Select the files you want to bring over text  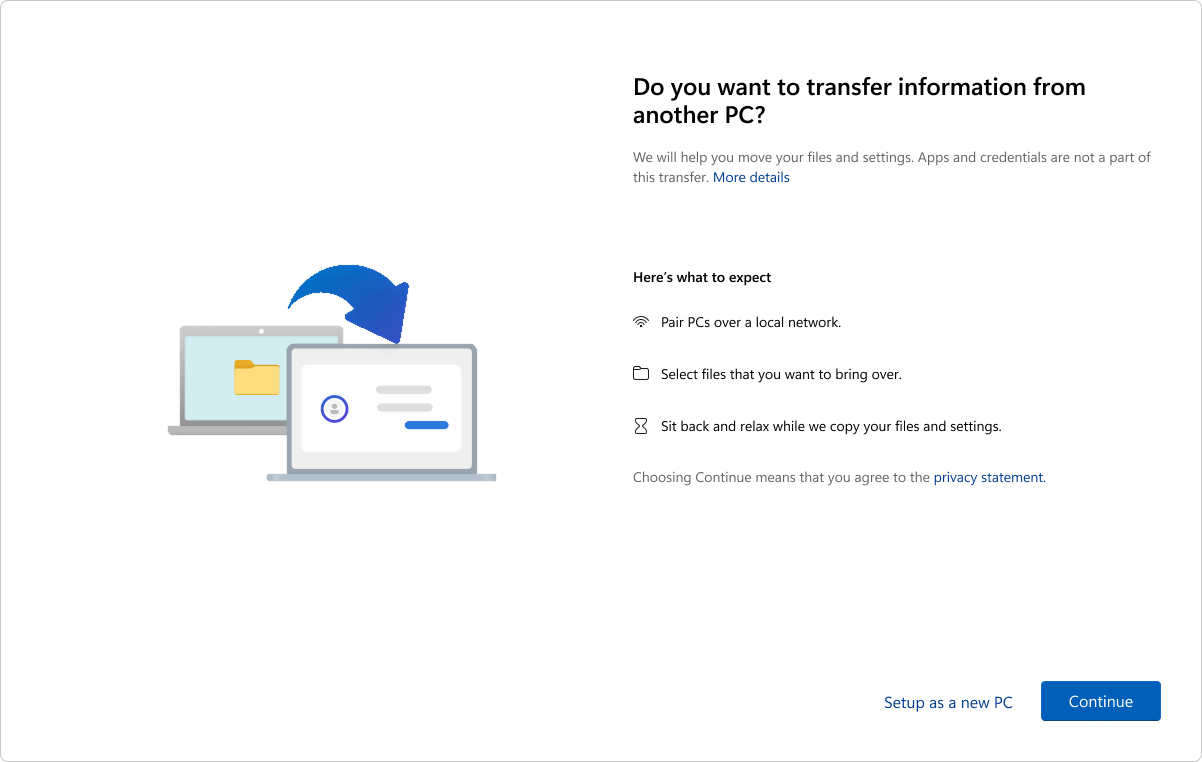coord(780,373)
